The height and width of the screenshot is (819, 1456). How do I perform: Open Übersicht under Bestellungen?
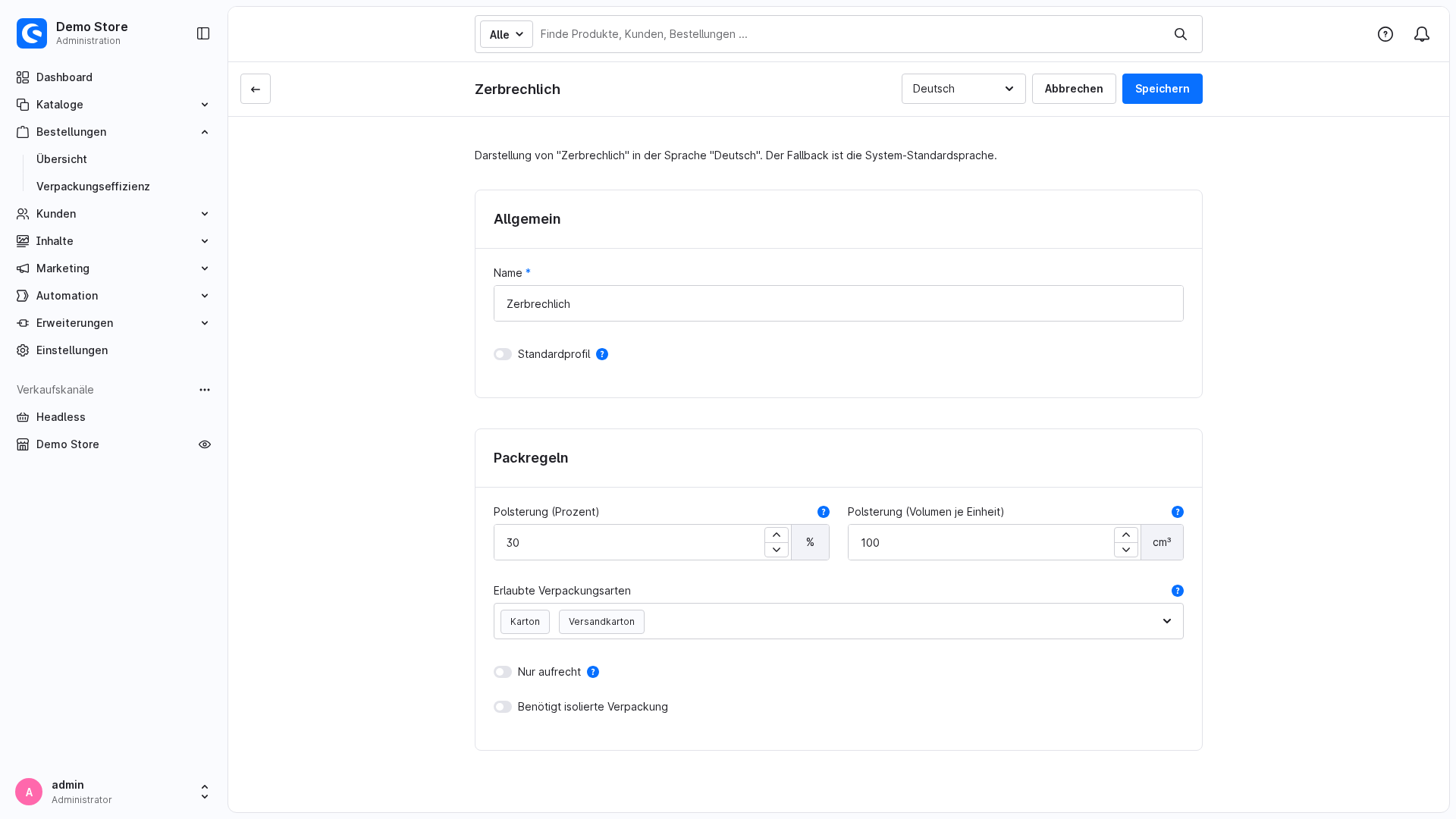61,159
